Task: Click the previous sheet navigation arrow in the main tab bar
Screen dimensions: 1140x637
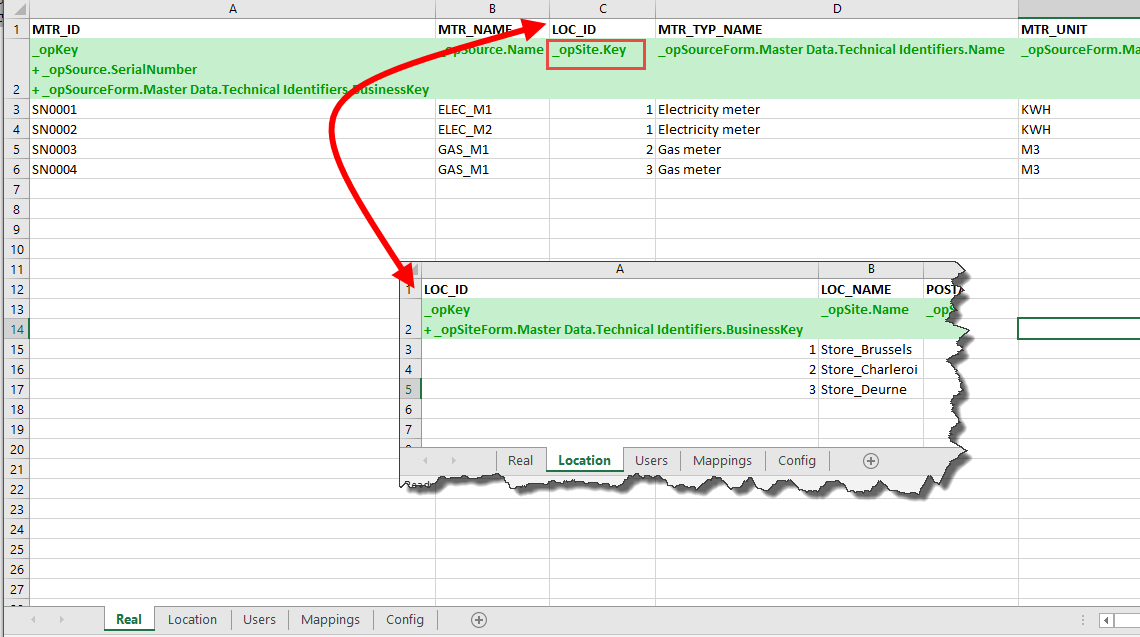Action: point(33,620)
